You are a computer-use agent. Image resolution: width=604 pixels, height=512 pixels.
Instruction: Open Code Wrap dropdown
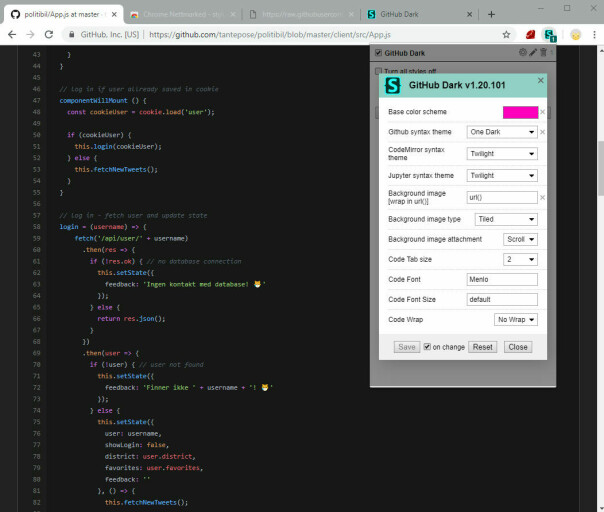pos(516,320)
